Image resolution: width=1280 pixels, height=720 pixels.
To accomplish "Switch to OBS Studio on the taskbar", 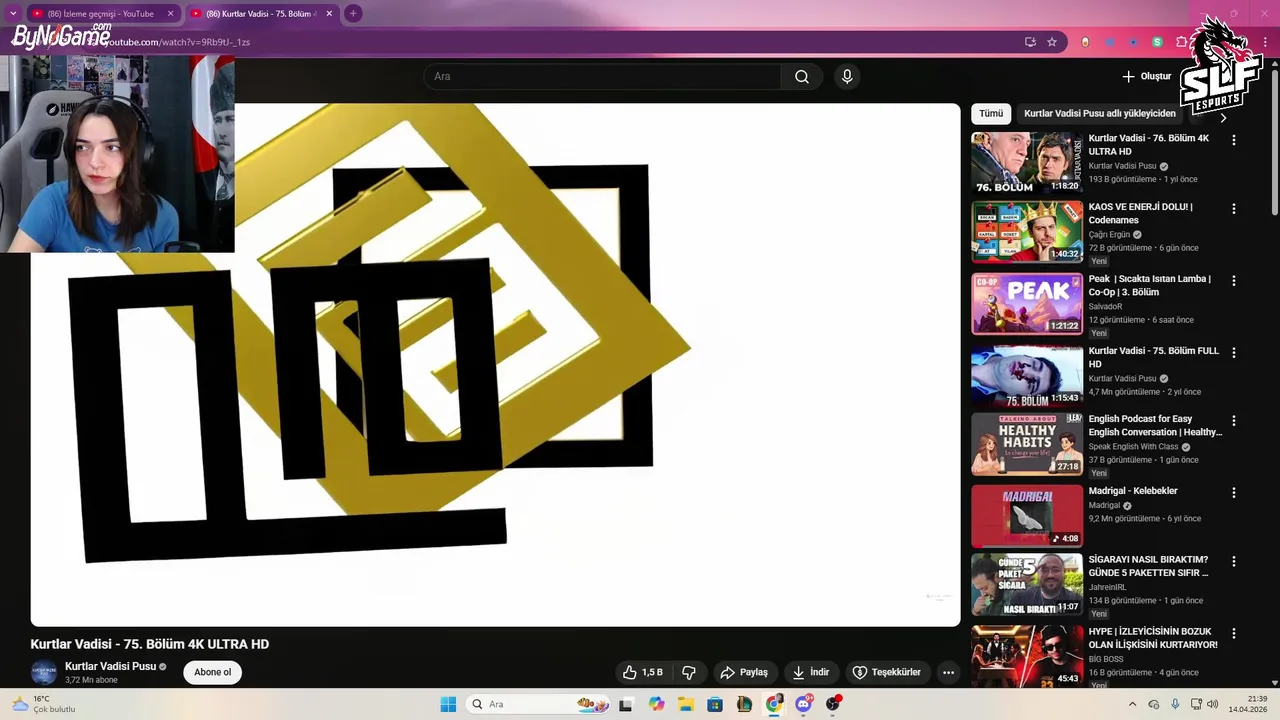I will click(833, 704).
